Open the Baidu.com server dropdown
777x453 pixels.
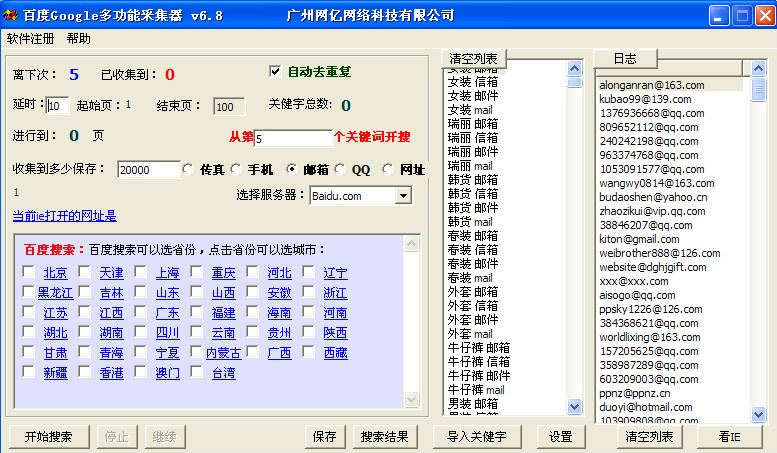403,196
